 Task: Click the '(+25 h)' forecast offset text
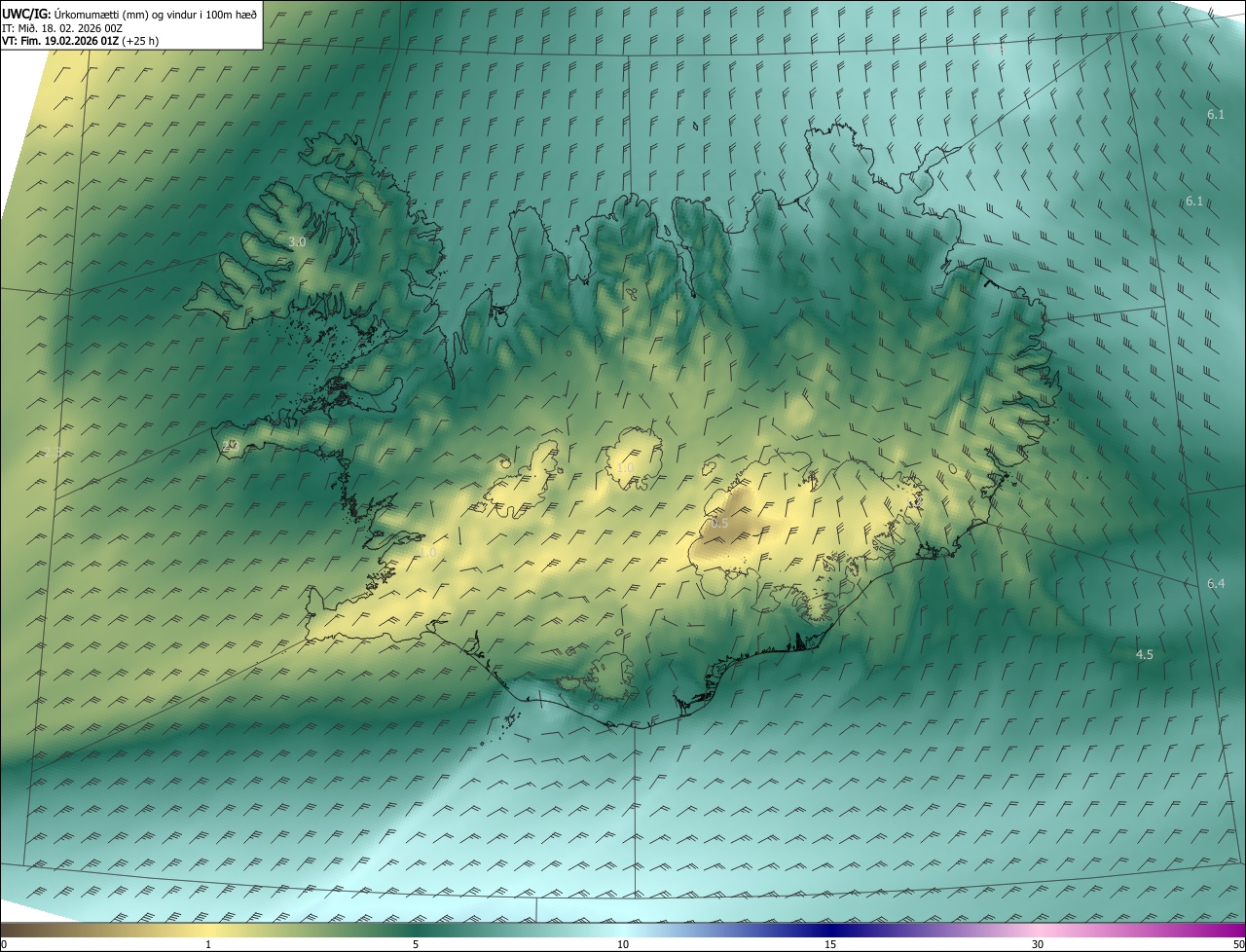140,41
